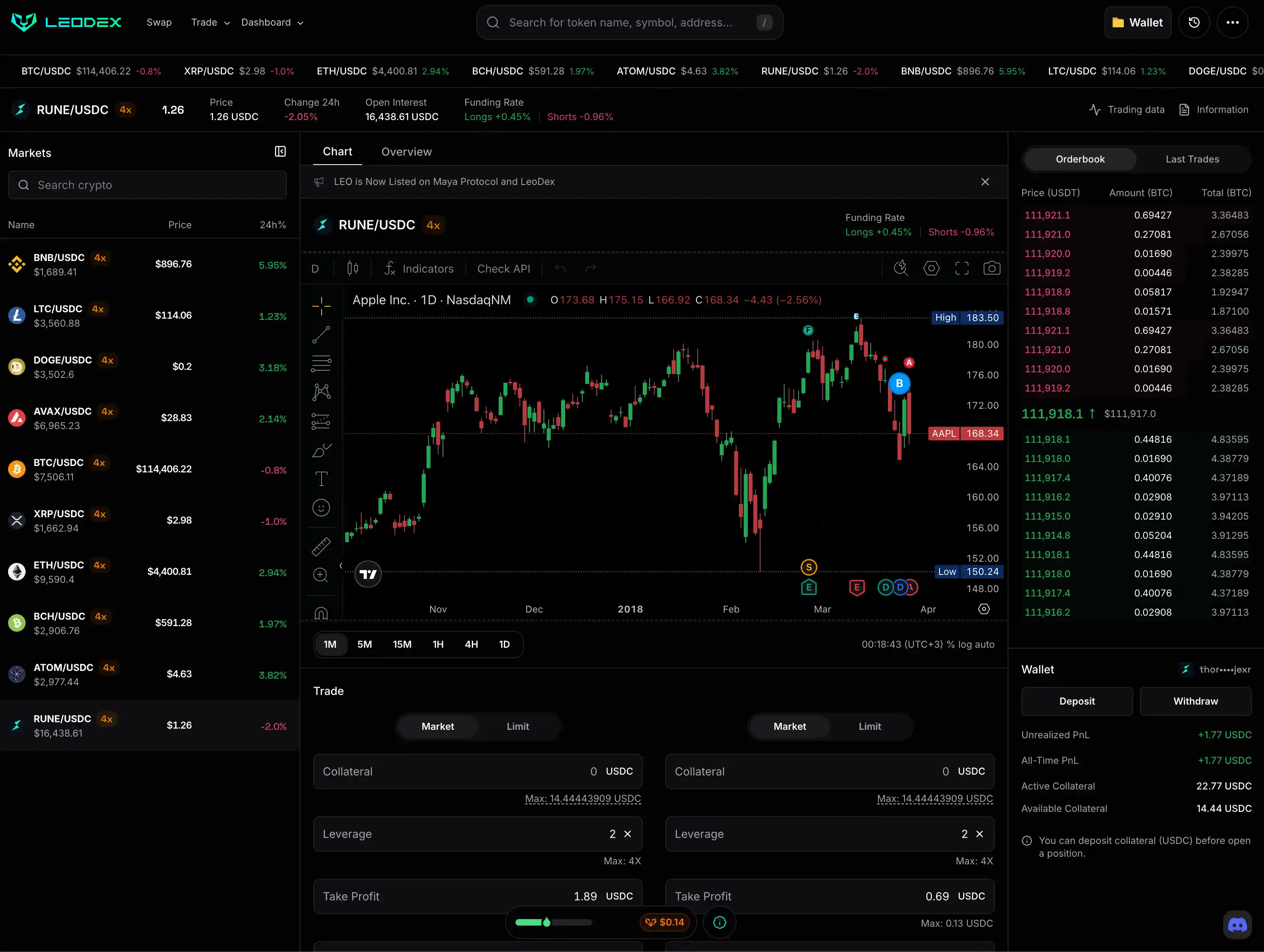Click the Deposit button
Screen dimensions: 1264x952
[1077, 701]
